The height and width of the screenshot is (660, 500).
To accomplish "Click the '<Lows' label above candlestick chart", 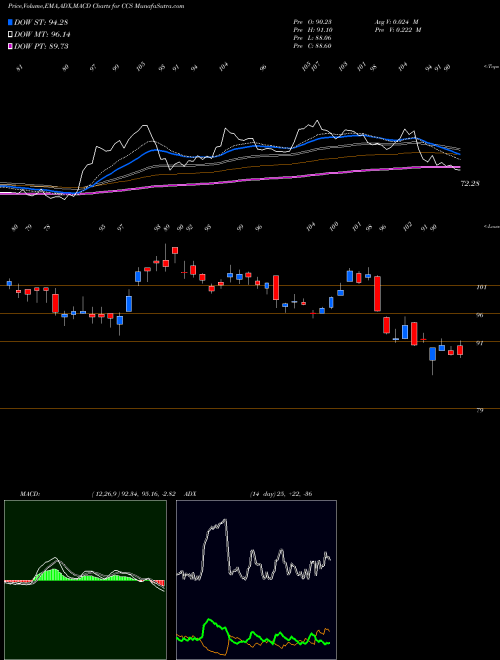I will (x=491, y=226).
